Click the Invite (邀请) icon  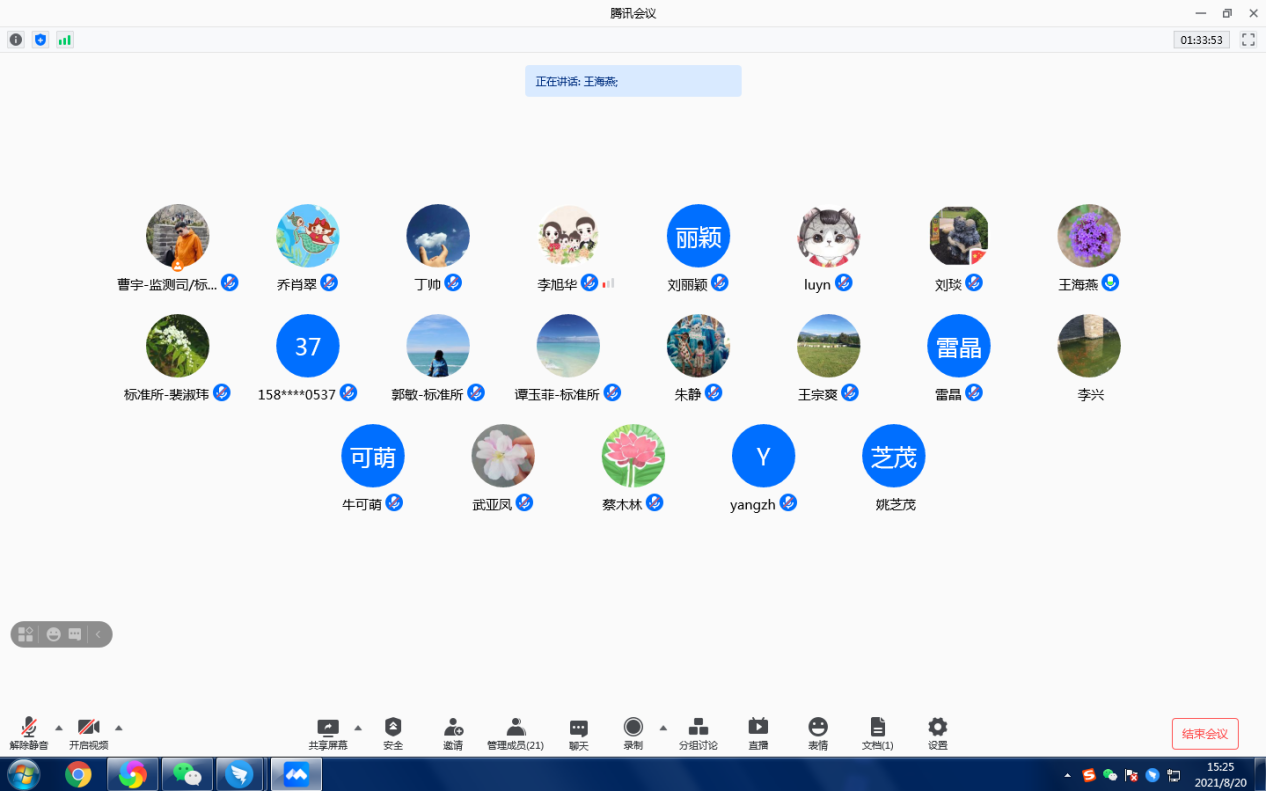pyautogui.click(x=453, y=728)
